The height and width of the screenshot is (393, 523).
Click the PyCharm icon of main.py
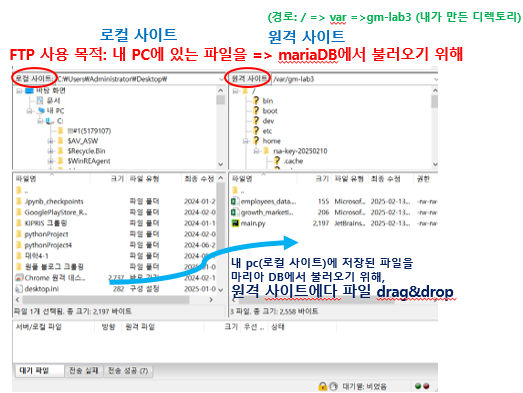(x=235, y=223)
